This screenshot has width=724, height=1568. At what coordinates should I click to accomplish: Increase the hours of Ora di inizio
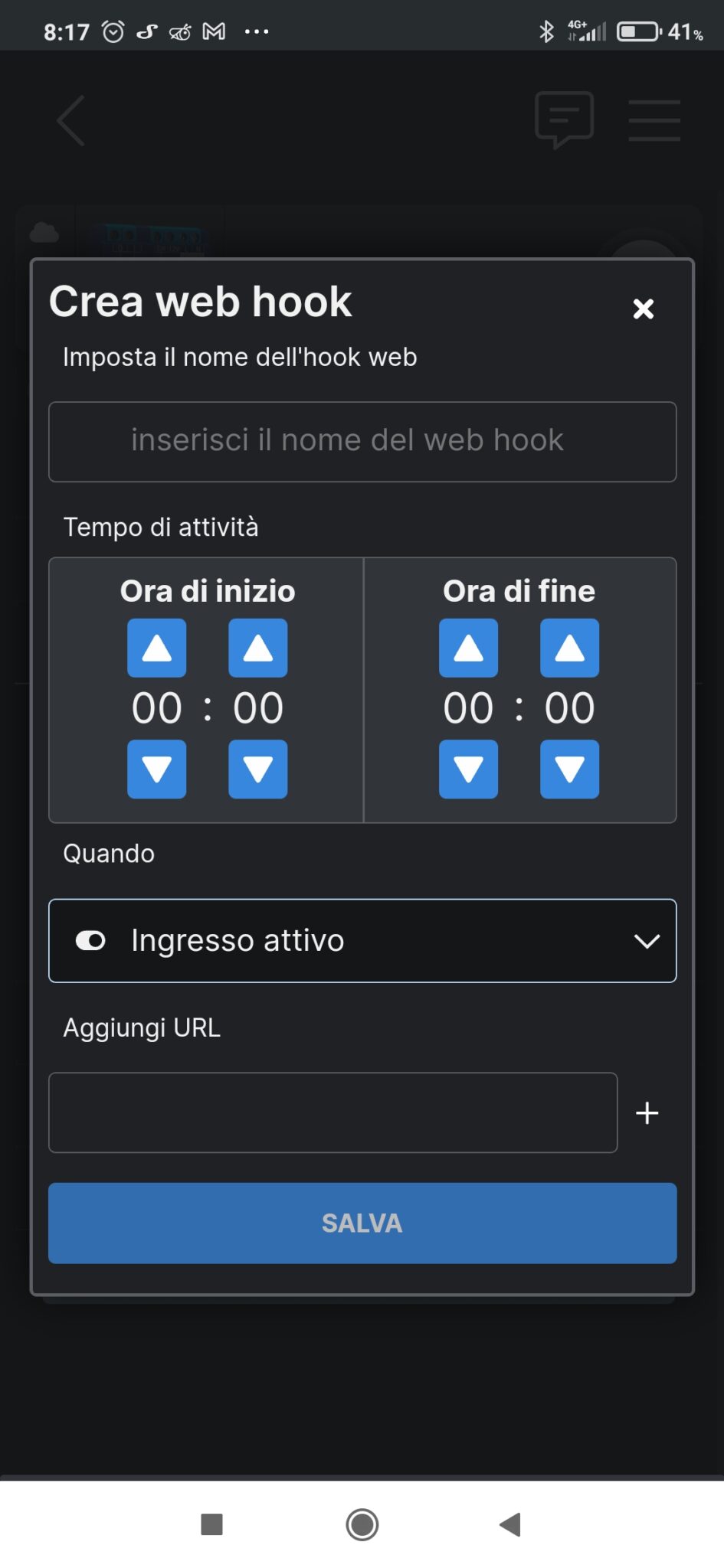(156, 647)
